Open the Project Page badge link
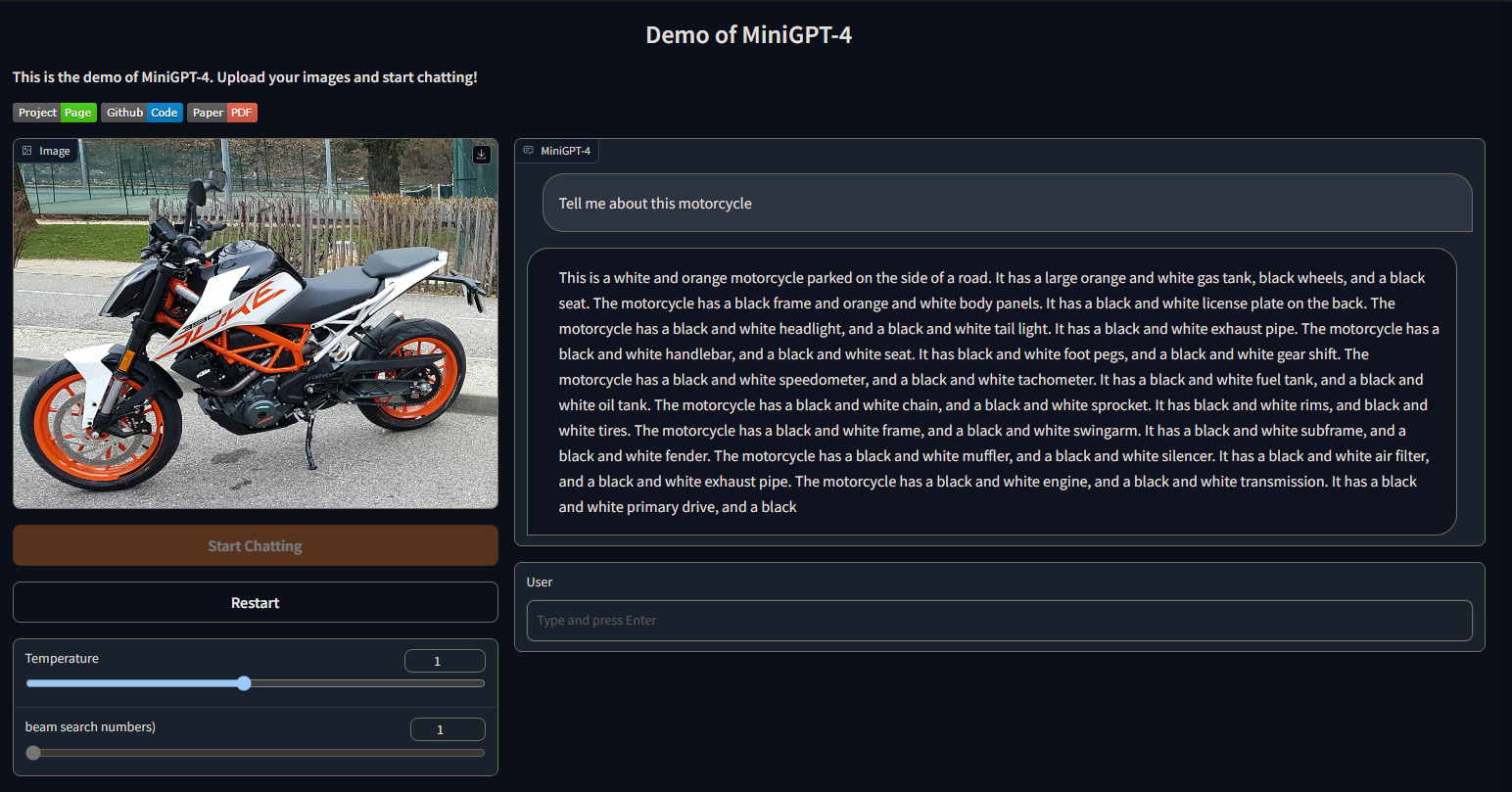Screen dimensions: 1512x792 point(55,113)
